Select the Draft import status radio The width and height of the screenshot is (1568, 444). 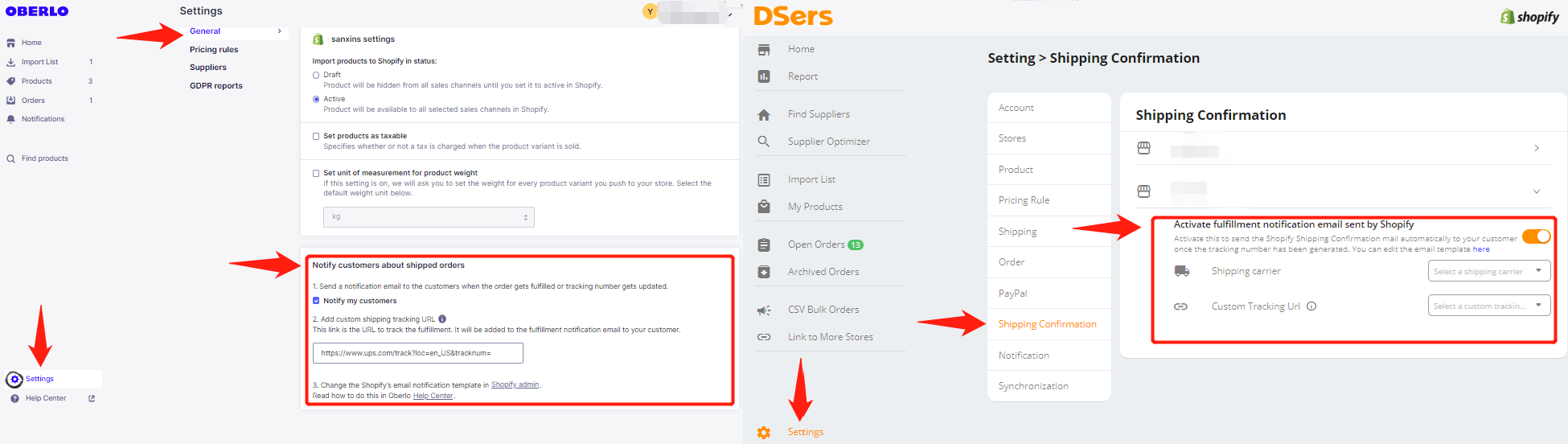click(316, 76)
